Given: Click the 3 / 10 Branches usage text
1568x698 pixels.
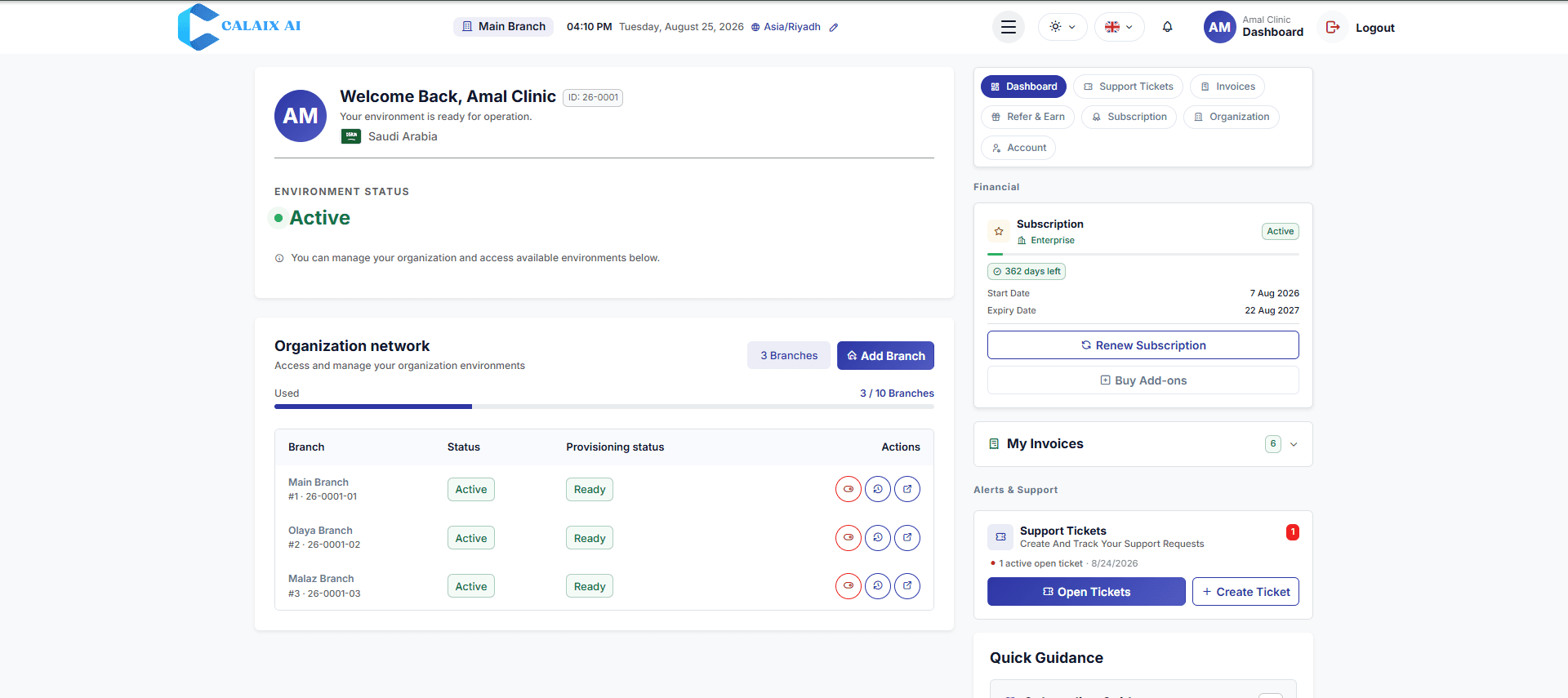Looking at the screenshot, I should point(897,393).
